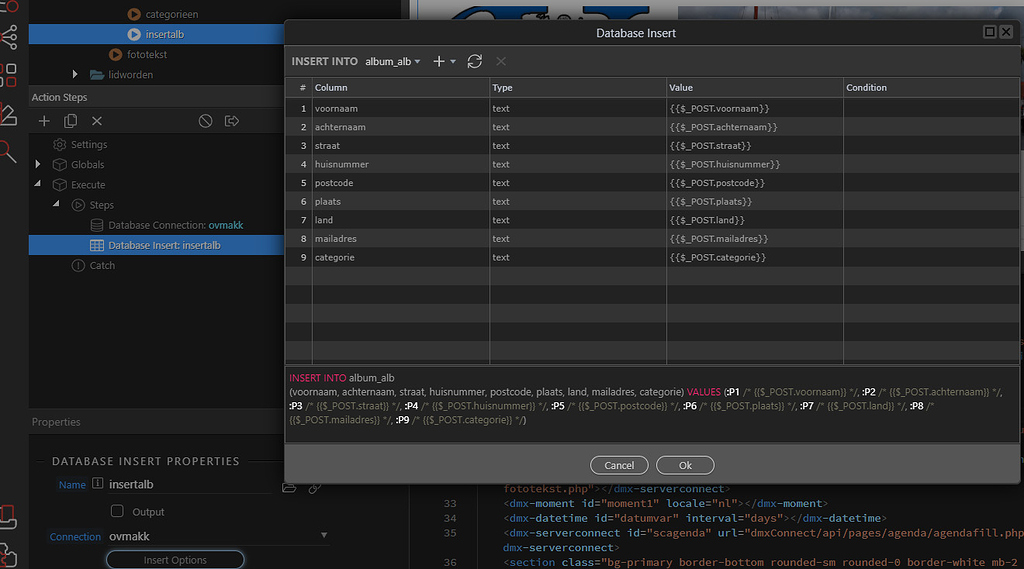Click the export arrow icon in Action Steps
The image size is (1024, 569).
point(232,121)
